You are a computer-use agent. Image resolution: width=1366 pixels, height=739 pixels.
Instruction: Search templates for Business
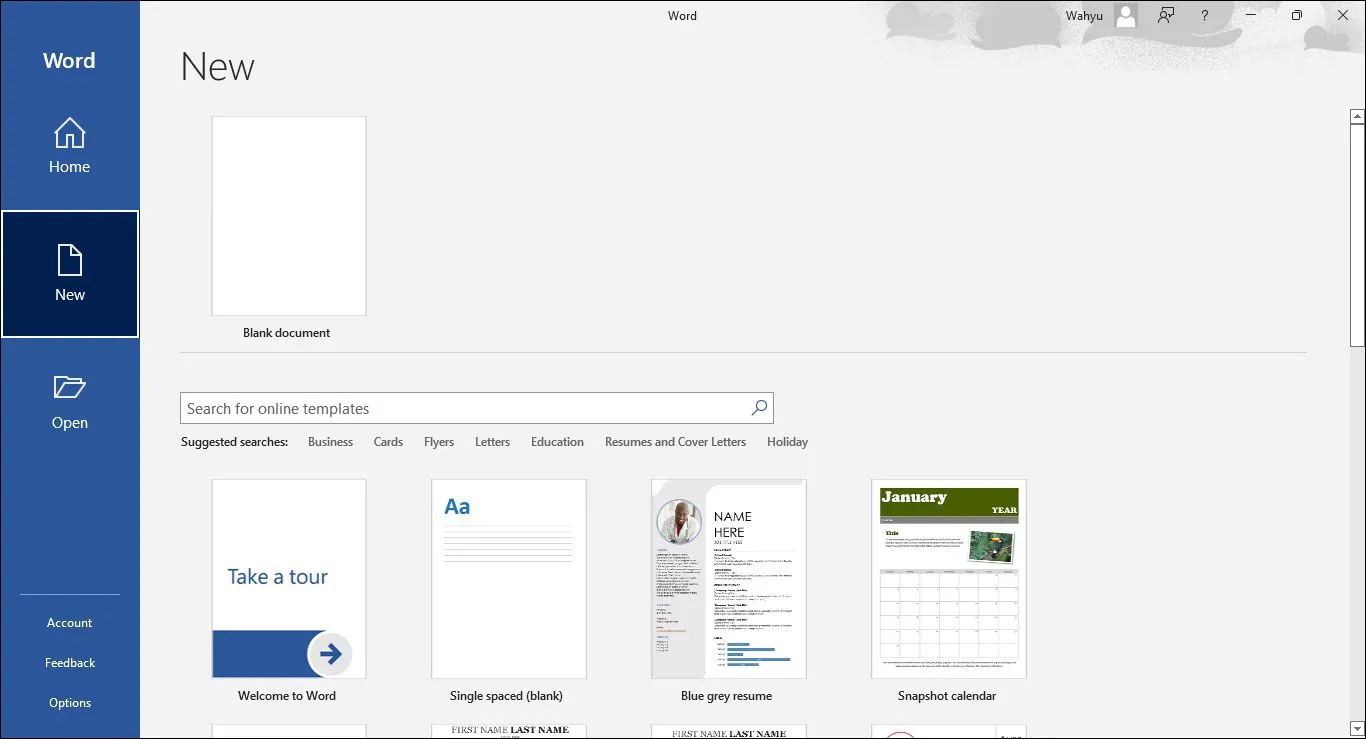tap(330, 441)
